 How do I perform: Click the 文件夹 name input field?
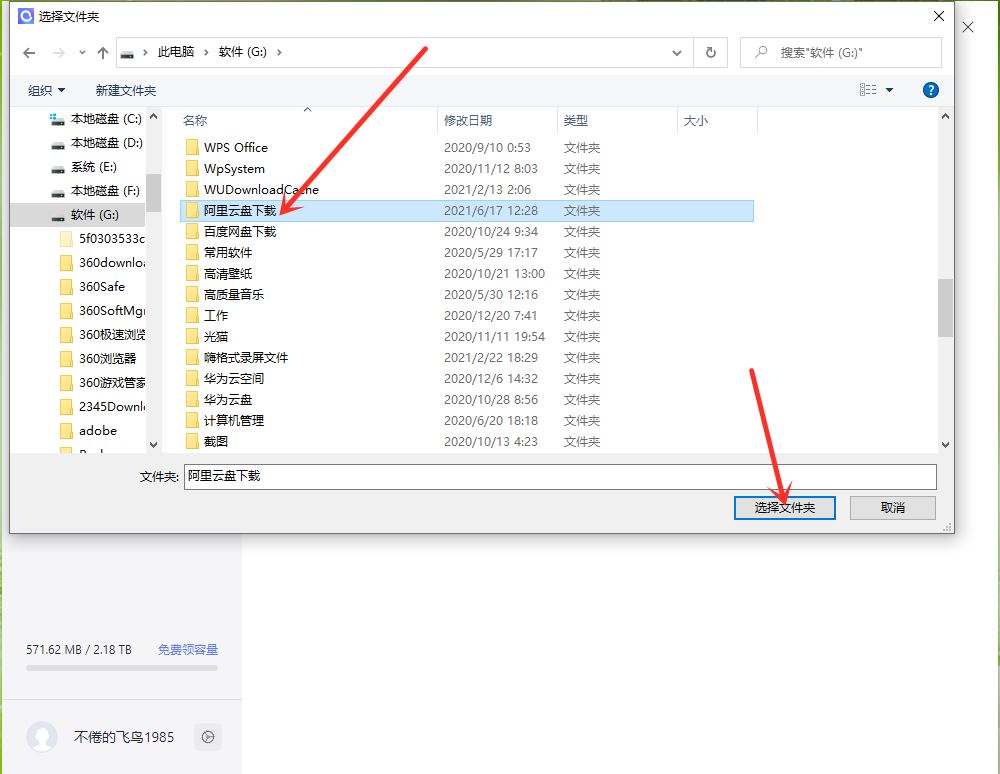coord(560,476)
